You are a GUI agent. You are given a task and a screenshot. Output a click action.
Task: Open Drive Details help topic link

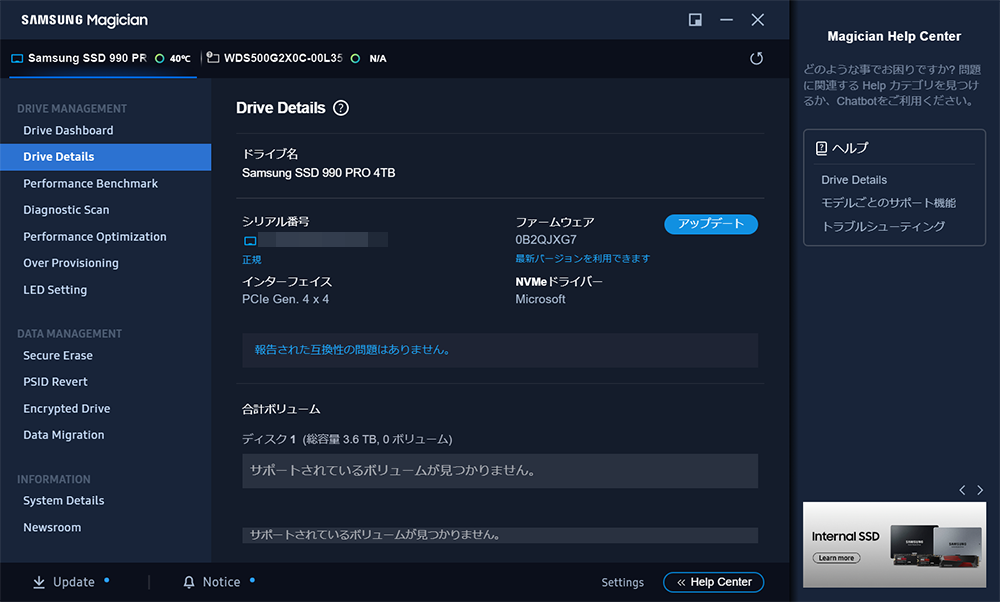[x=854, y=180]
